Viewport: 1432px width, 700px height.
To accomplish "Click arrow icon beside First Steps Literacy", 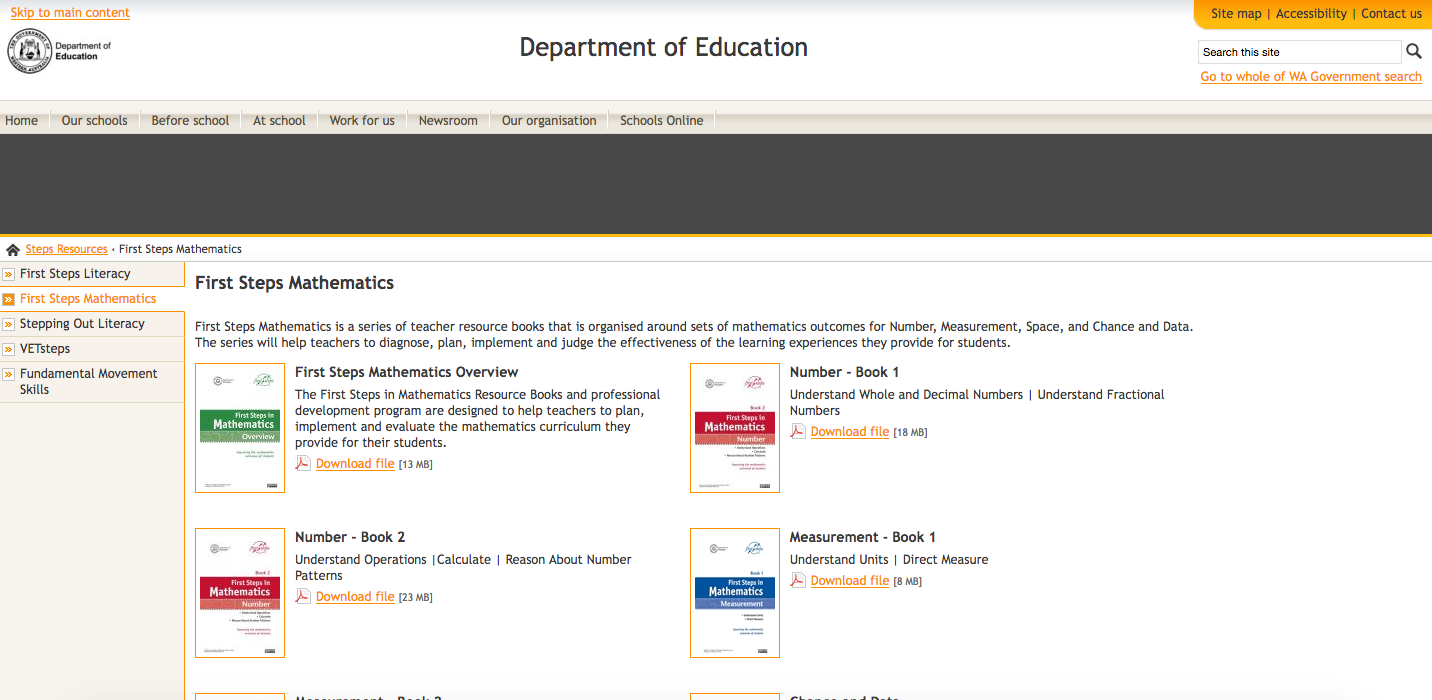I will (x=8, y=274).
